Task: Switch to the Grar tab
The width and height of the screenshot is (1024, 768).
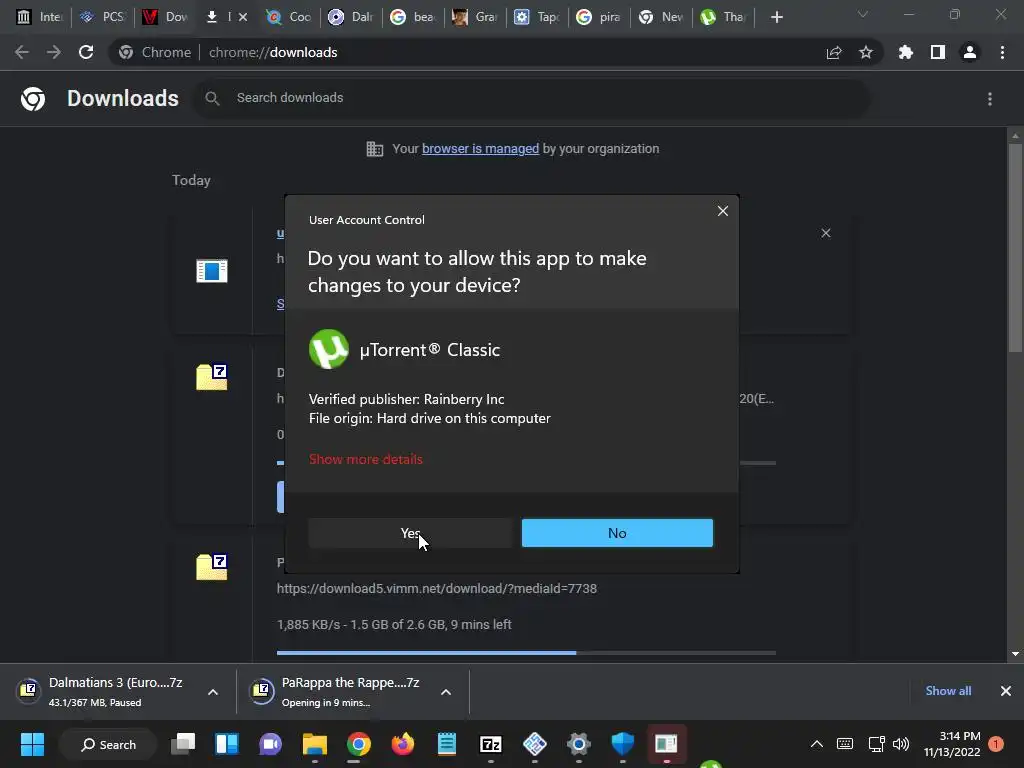Action: (x=475, y=17)
